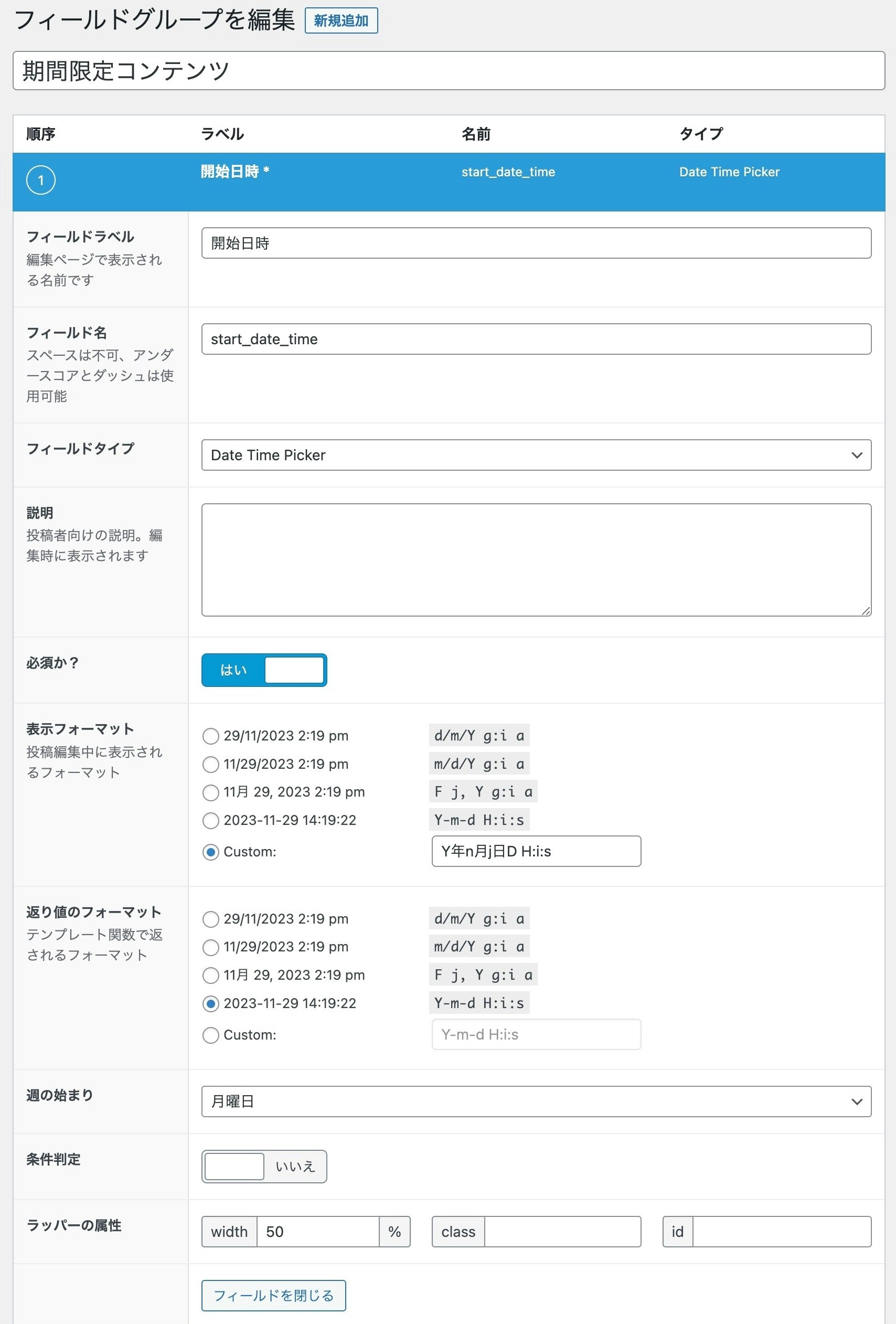Click the wrapper id input field

pyautogui.click(x=782, y=1232)
